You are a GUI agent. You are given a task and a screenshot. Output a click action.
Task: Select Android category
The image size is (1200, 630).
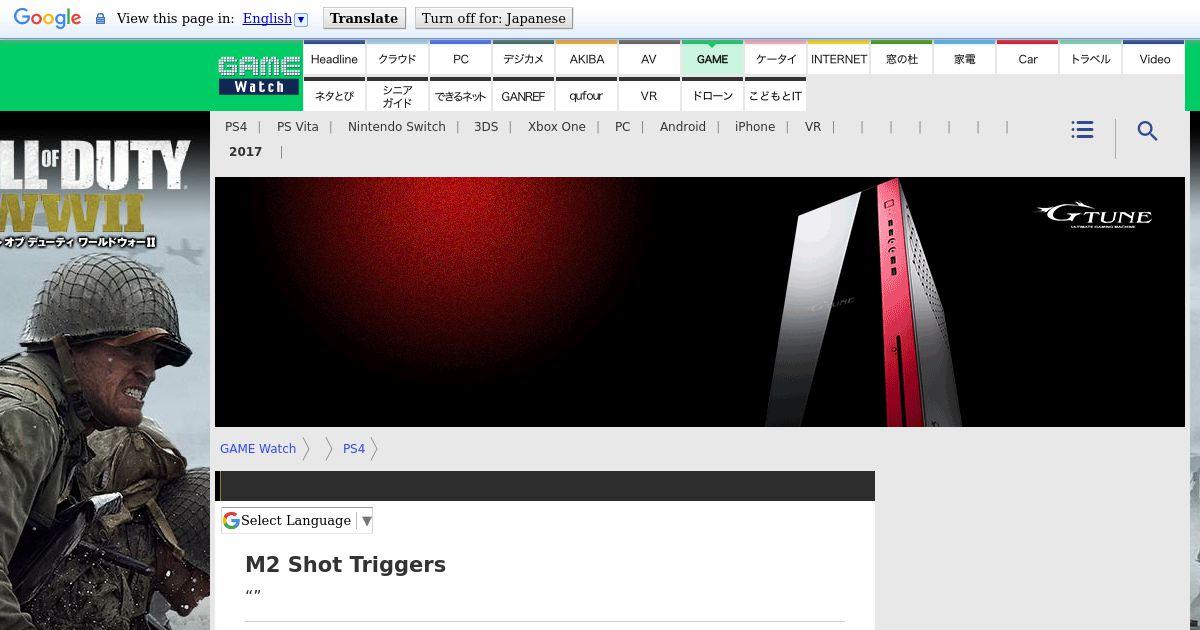point(683,127)
